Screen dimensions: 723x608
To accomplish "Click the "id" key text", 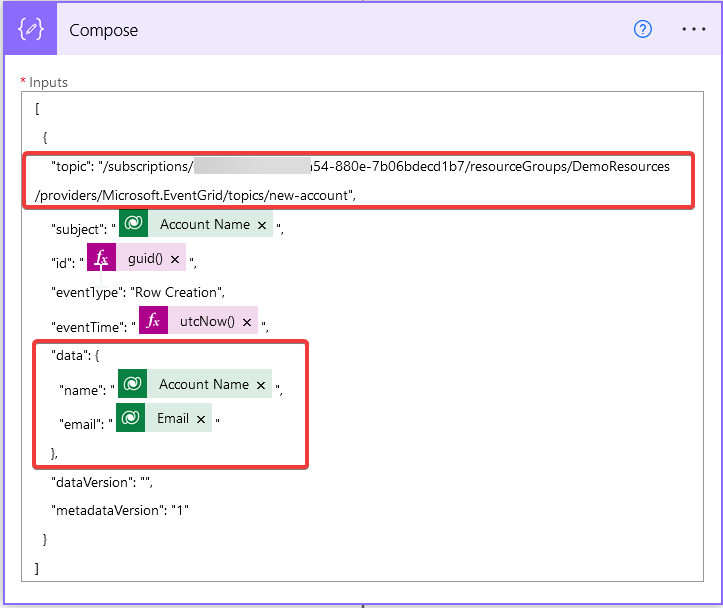I will click(x=63, y=263).
